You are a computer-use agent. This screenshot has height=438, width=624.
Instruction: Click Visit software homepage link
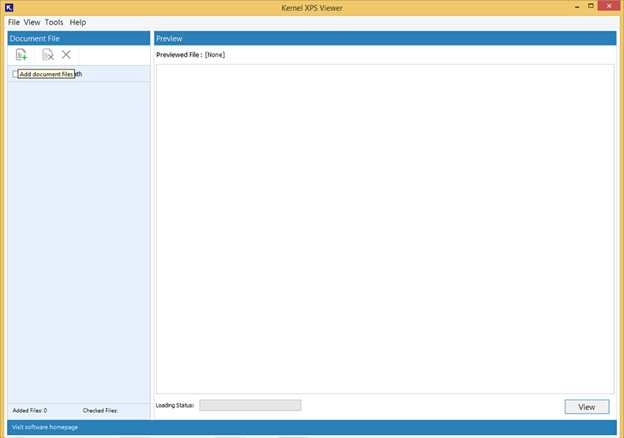(x=45, y=427)
